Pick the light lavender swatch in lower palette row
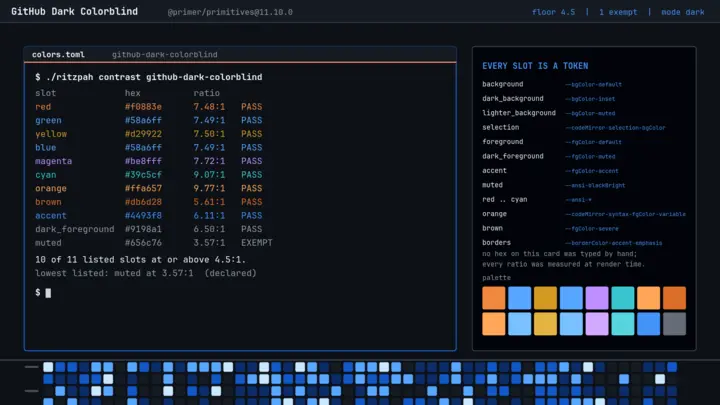This screenshot has width=720, height=405. point(596,324)
